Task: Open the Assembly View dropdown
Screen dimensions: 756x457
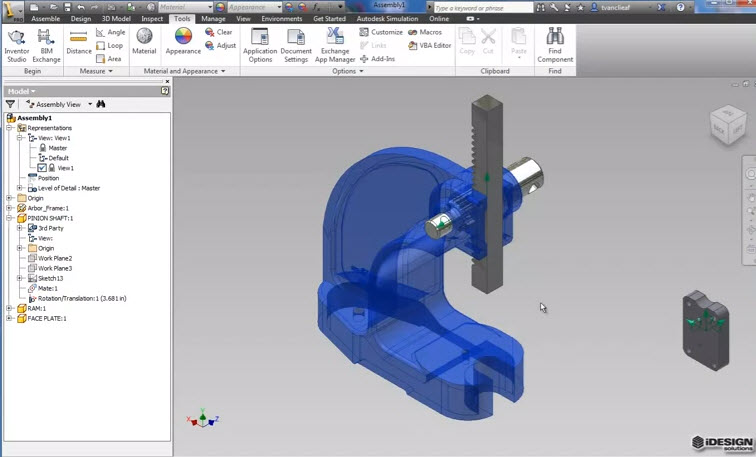Action: (x=90, y=104)
